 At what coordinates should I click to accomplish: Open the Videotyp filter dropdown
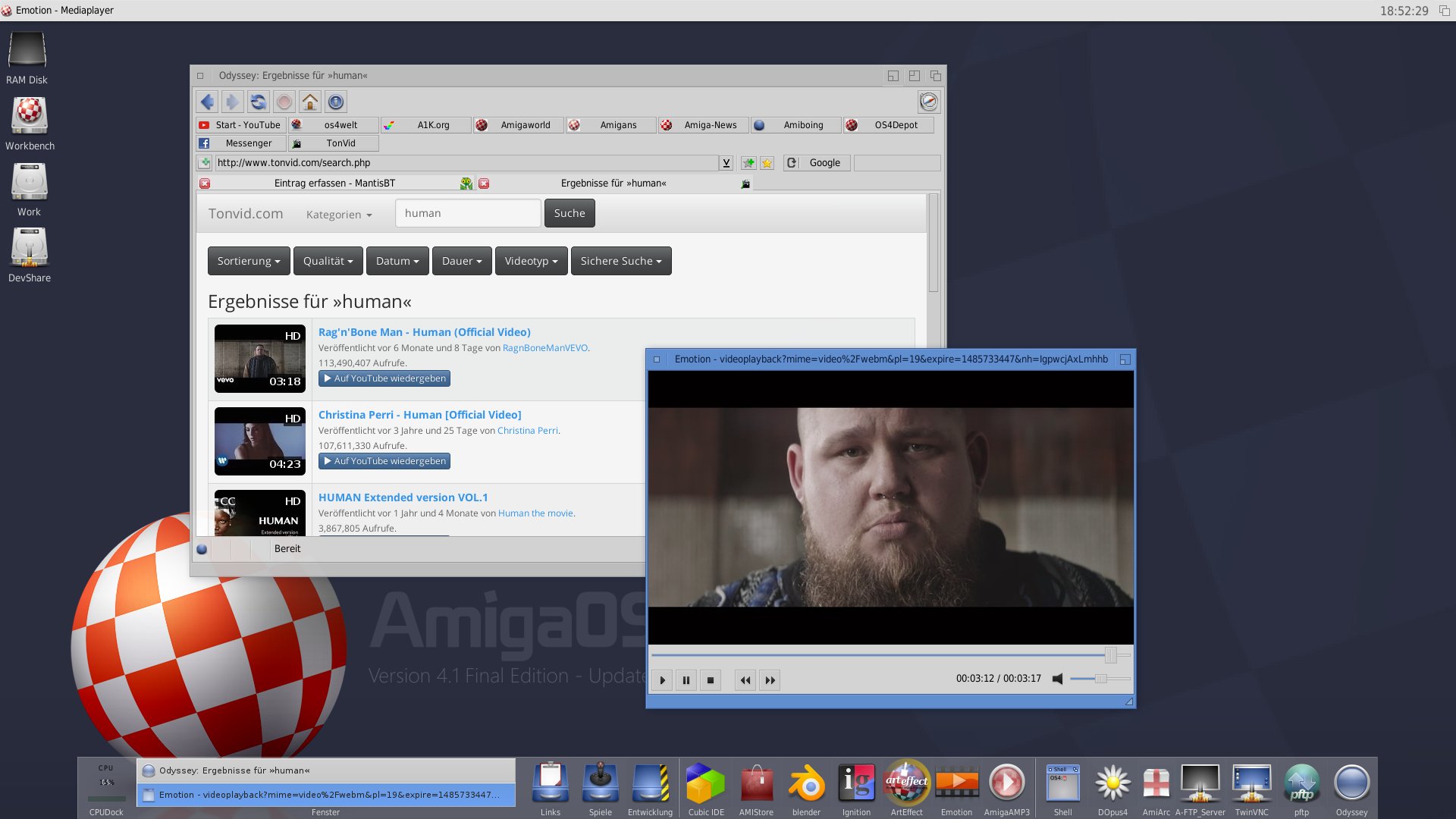[531, 261]
